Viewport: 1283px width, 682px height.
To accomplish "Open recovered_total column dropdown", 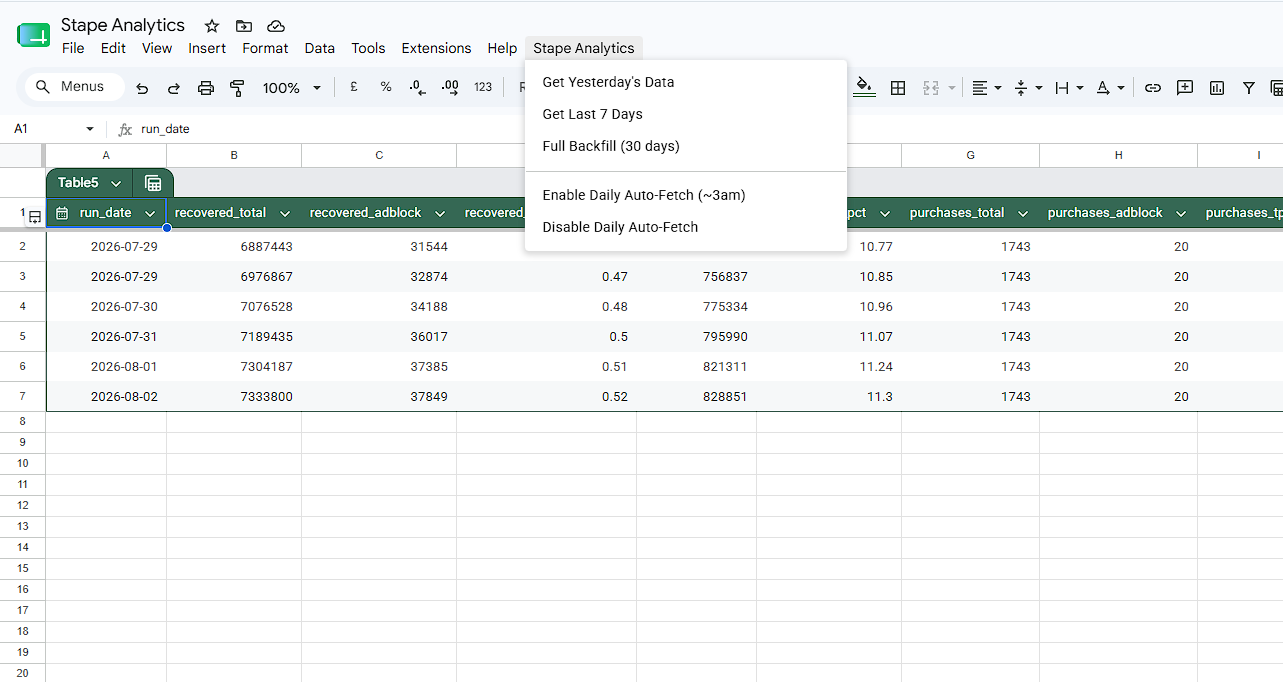I will (285, 213).
